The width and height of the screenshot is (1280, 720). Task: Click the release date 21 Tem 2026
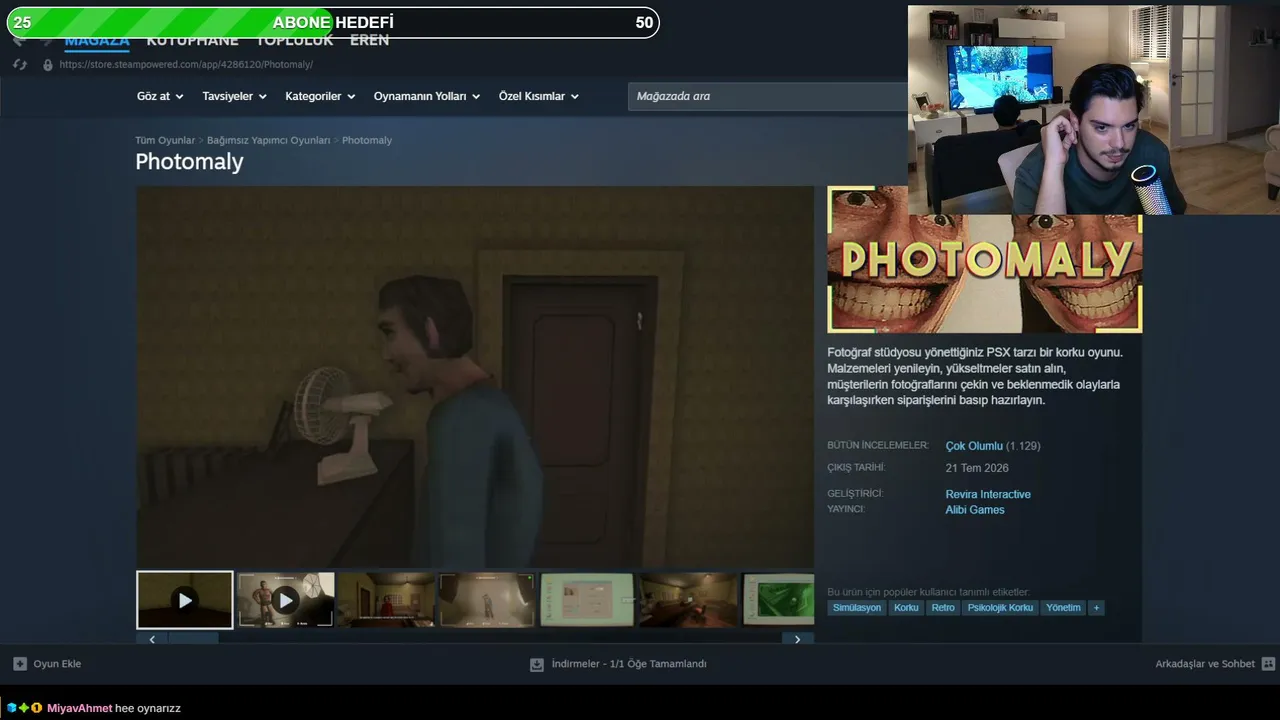coord(977,468)
